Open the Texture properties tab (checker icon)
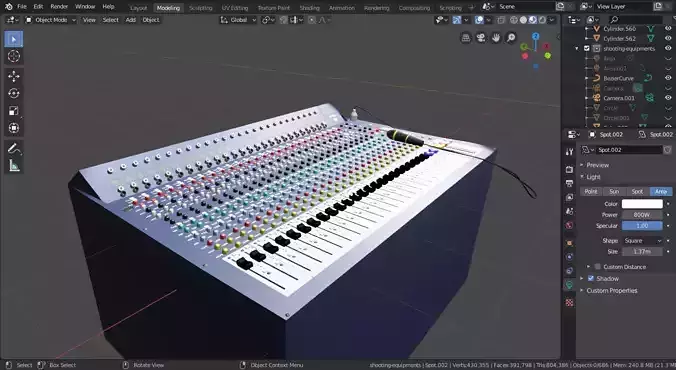This screenshot has height=370, width=676. tap(570, 303)
